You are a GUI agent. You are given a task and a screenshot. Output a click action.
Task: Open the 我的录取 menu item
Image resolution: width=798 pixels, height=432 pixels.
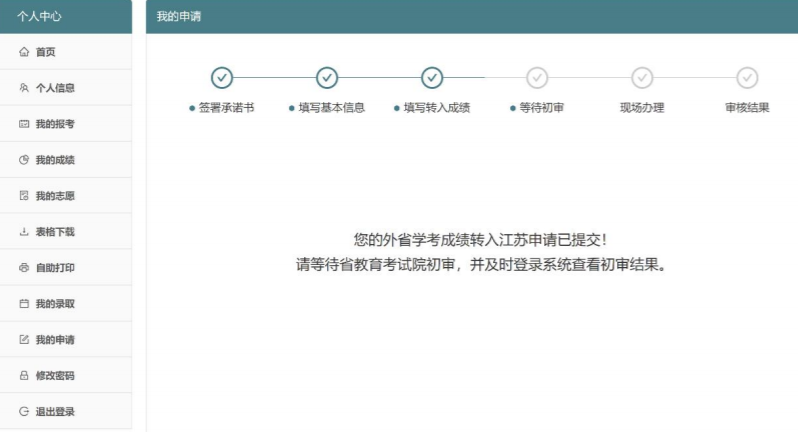(55, 304)
